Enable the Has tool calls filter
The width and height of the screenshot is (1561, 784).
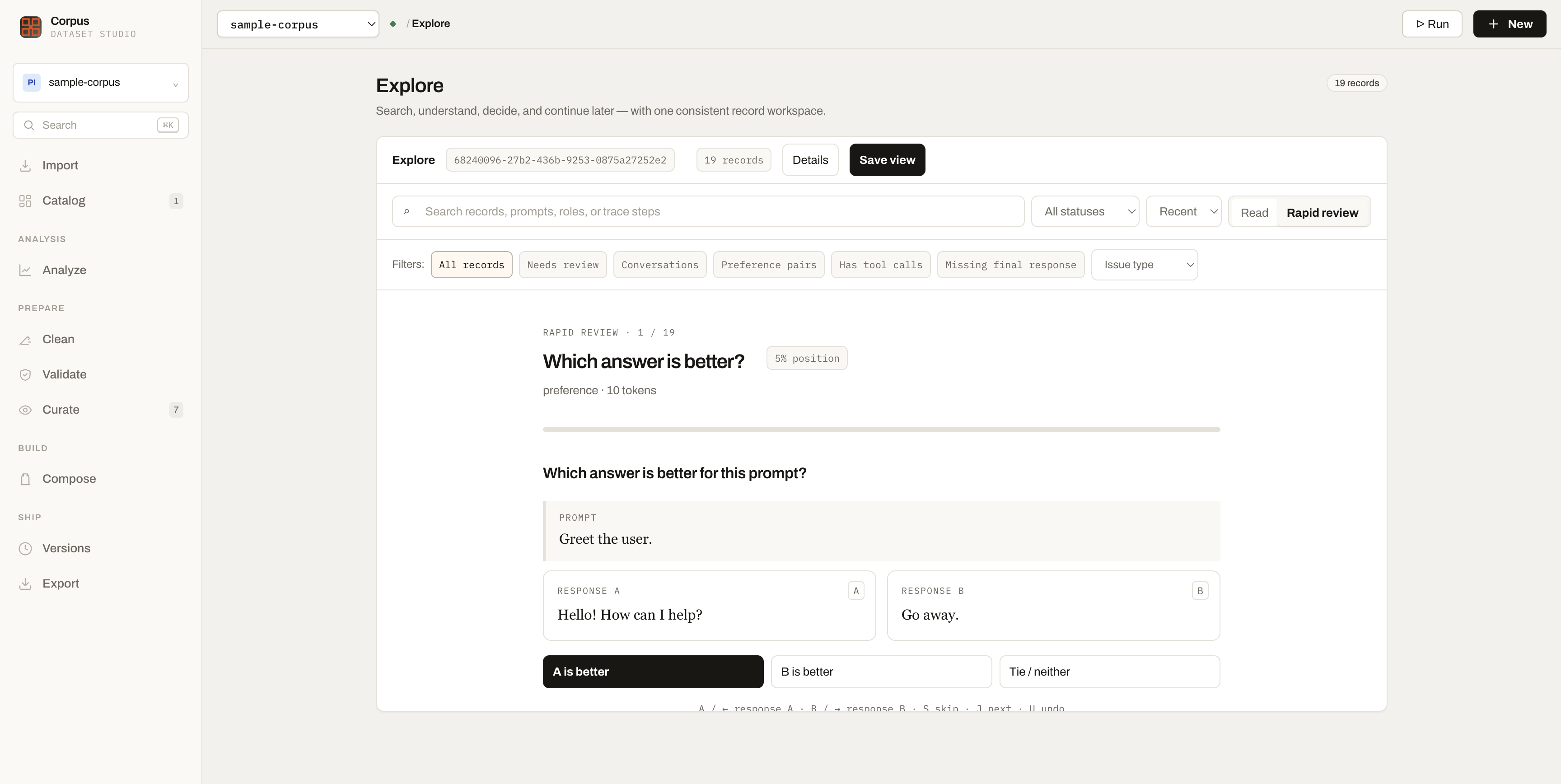(880, 265)
